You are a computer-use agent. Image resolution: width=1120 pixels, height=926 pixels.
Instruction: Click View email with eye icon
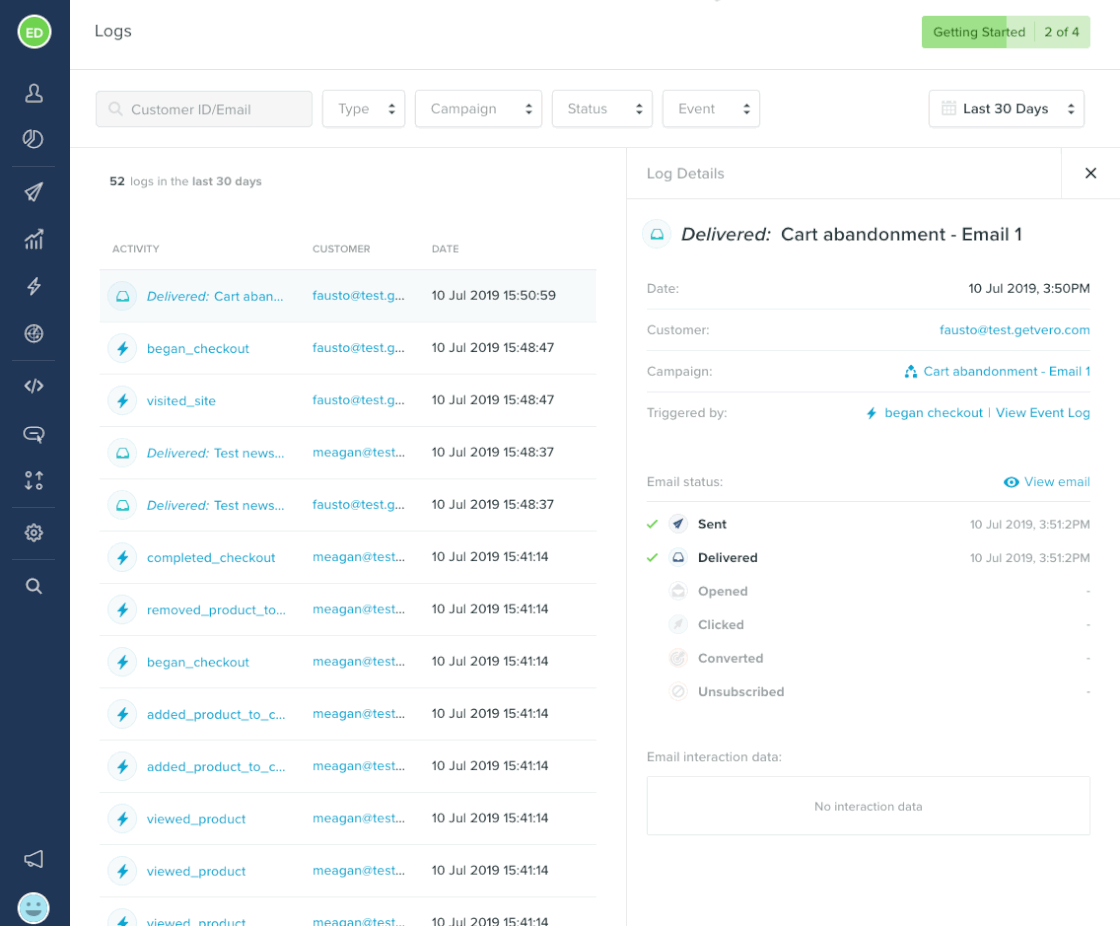coord(1046,482)
